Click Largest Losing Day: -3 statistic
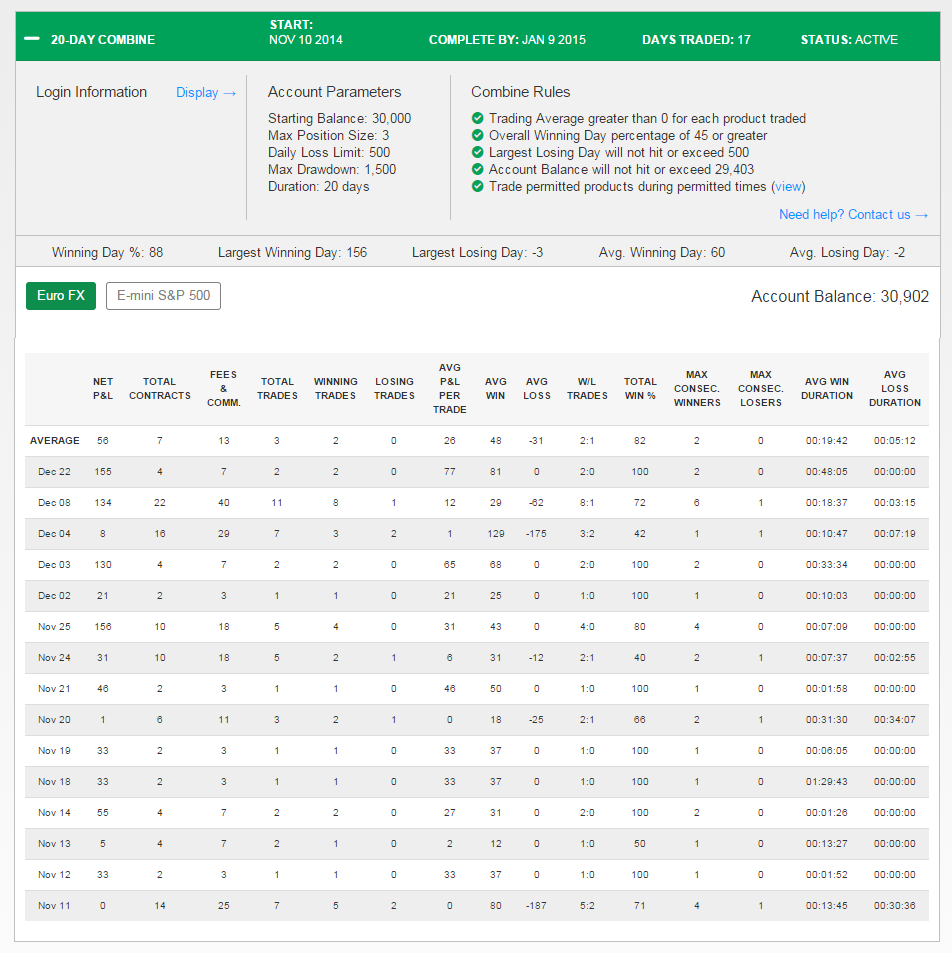This screenshot has height=964, width=952. coord(477,253)
